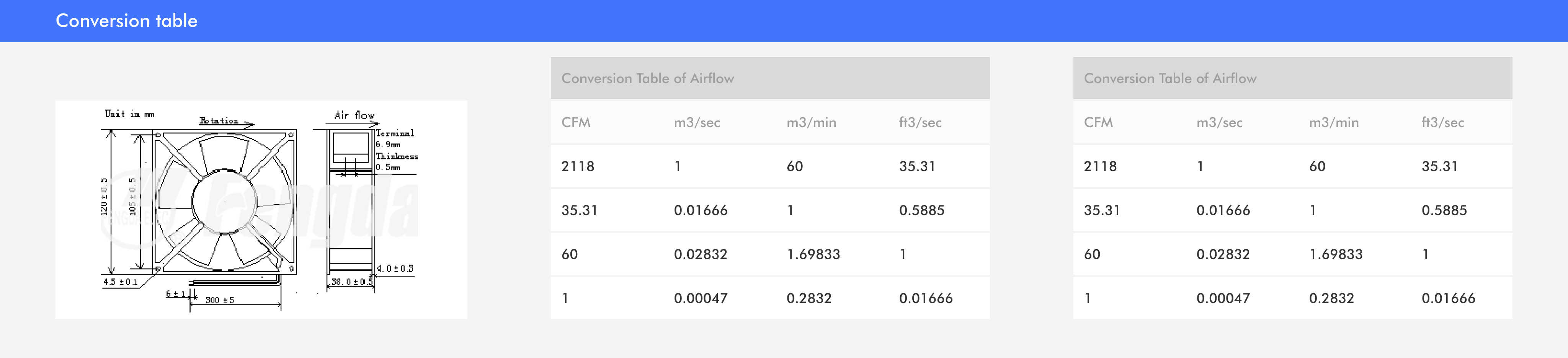
Task: Click the 1.69833 cell in the left table
Action: pos(813,254)
